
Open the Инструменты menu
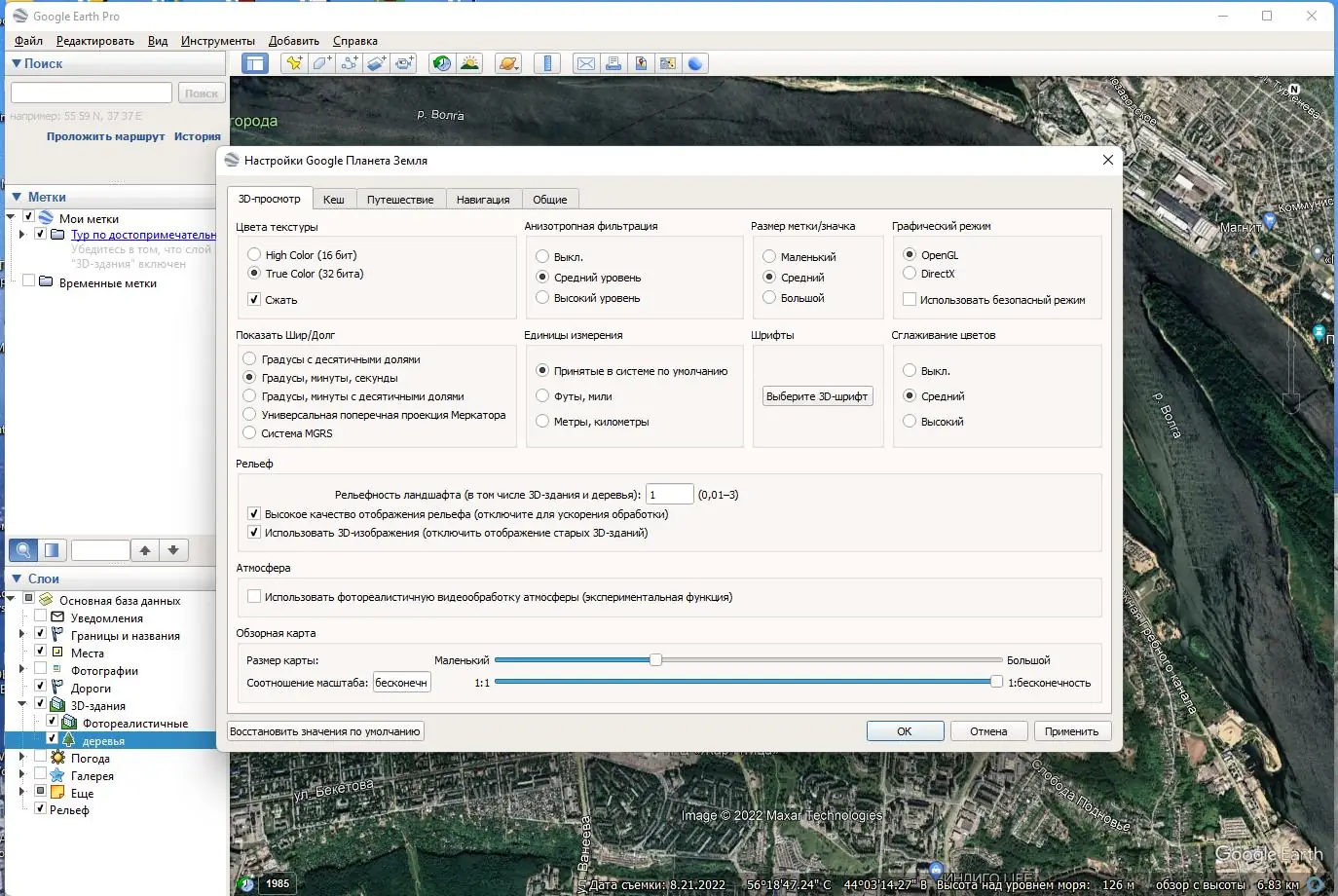tap(218, 41)
